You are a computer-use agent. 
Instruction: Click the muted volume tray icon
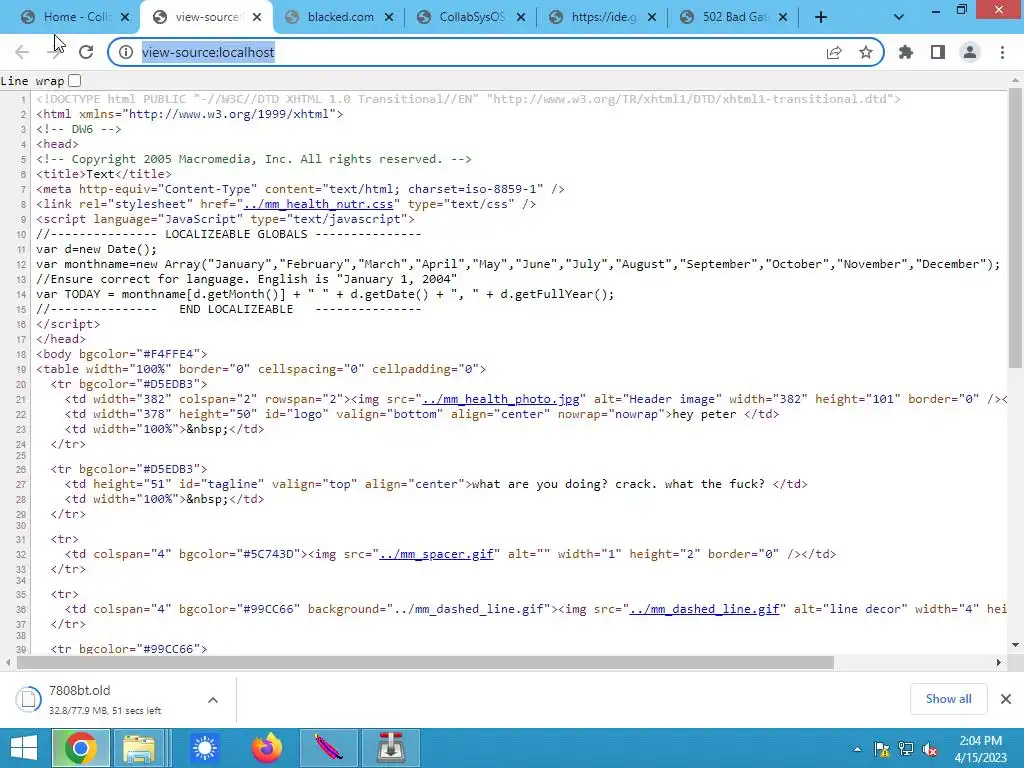pos(930,749)
